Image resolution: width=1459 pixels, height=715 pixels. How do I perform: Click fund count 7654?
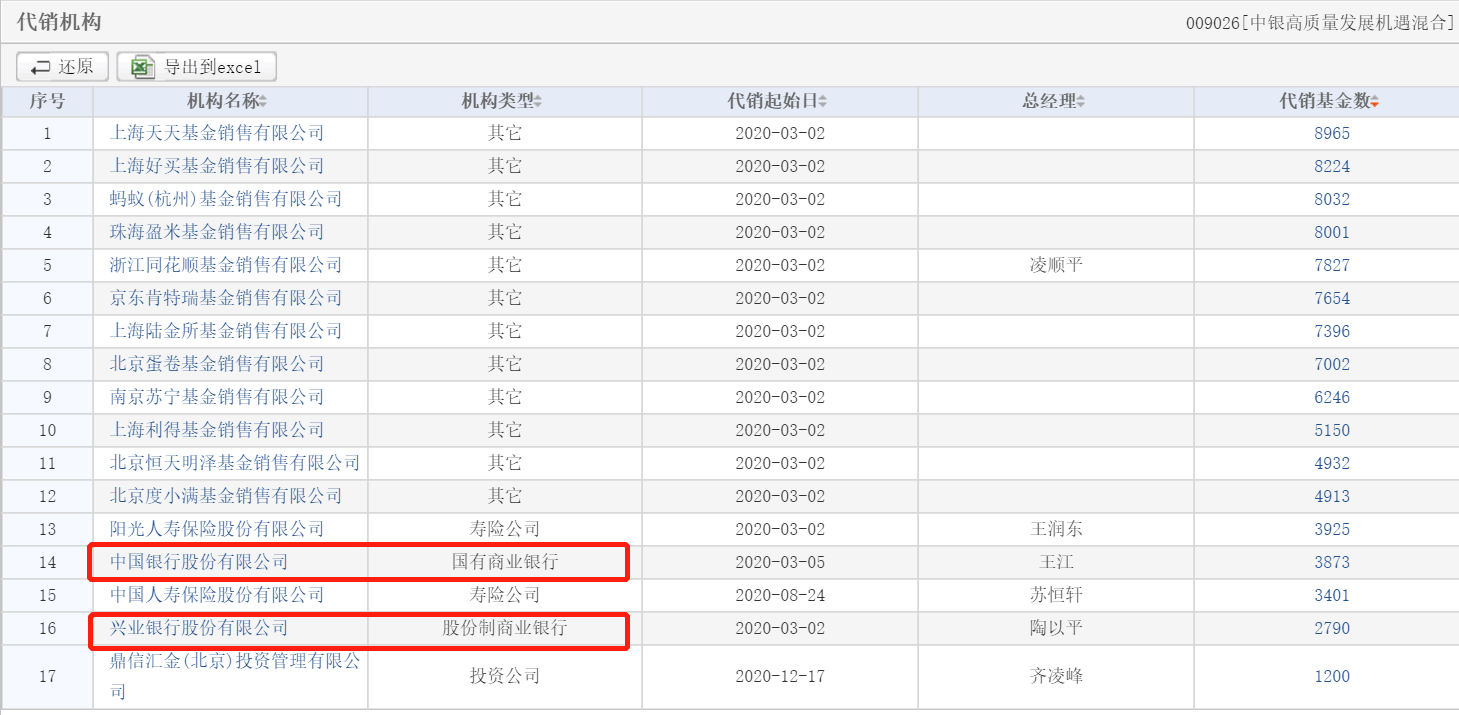pos(1332,298)
